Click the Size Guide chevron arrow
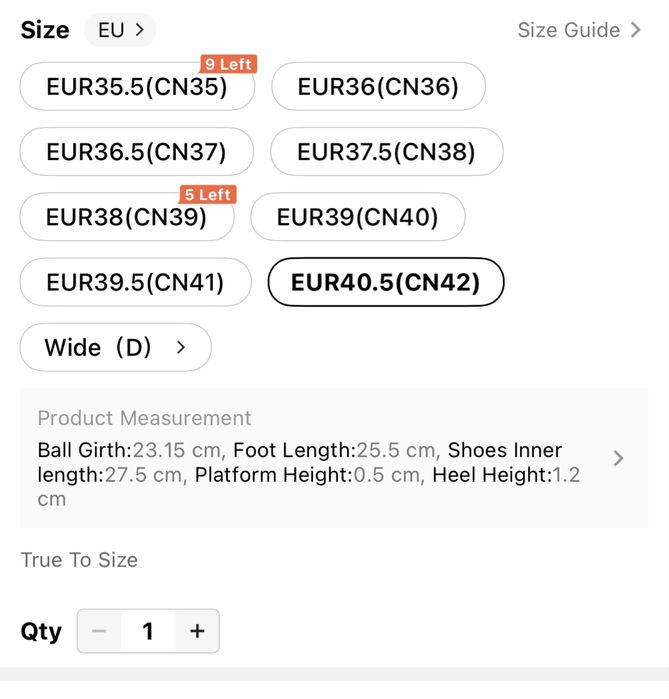 pos(635,30)
